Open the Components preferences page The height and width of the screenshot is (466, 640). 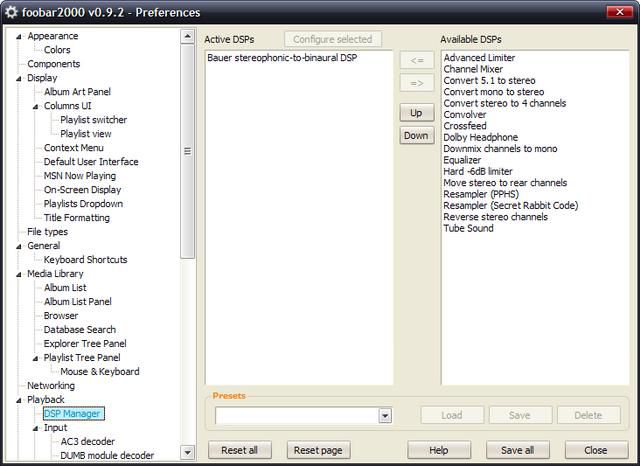pos(53,64)
